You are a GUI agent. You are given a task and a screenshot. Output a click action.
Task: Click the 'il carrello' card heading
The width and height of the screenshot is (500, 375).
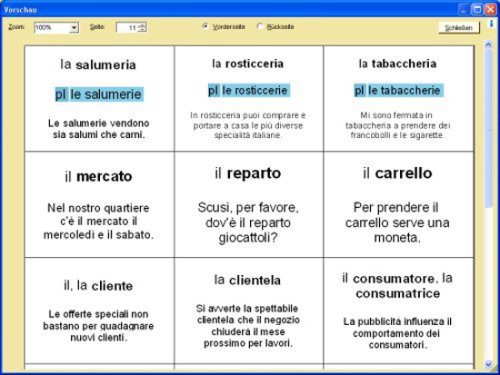click(x=398, y=173)
